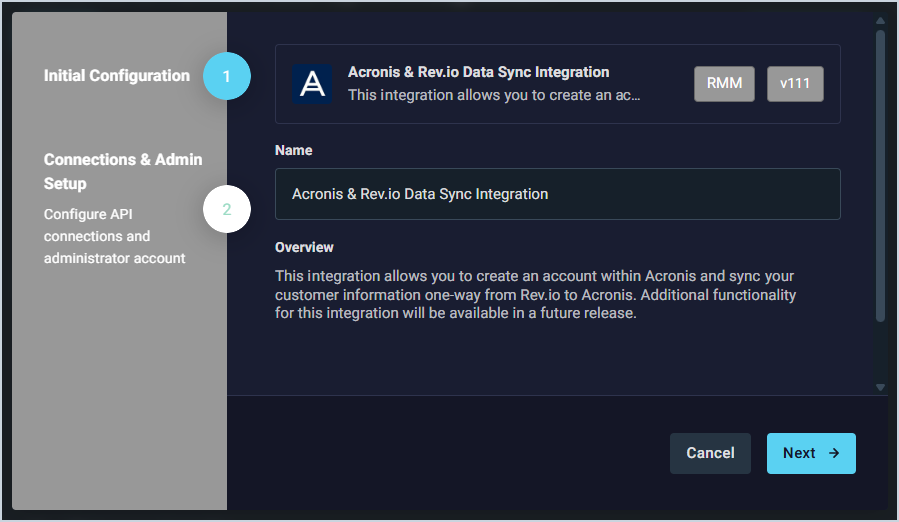This screenshot has height=522, width=899.
Task: Click the truncated integration description in the card
Action: tap(493, 96)
